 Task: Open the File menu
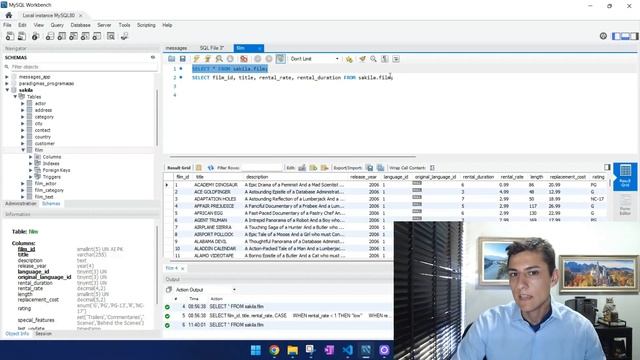click(x=7, y=25)
